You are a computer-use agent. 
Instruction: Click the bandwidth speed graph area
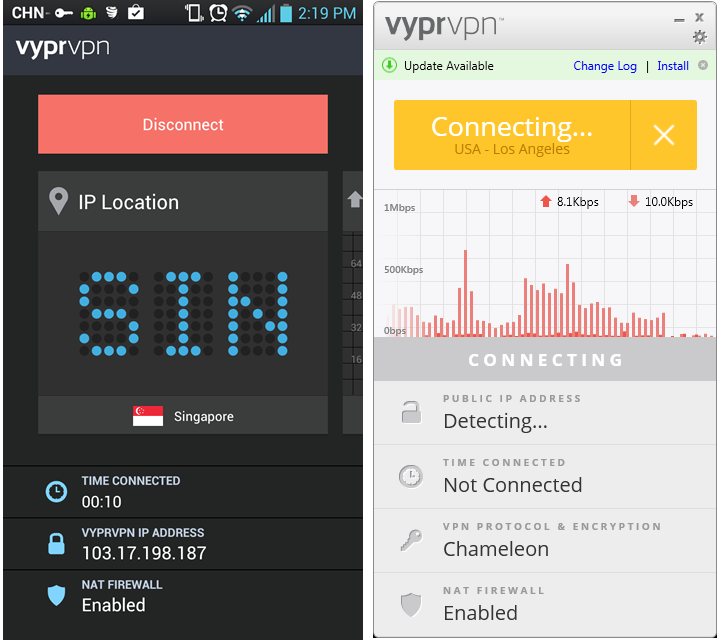coord(545,264)
